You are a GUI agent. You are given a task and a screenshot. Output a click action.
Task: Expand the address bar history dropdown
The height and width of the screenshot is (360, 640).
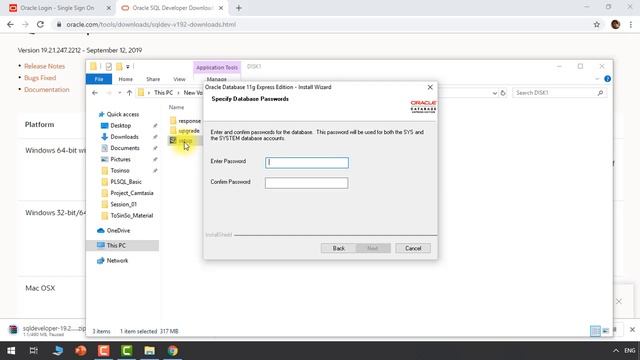[494, 93]
